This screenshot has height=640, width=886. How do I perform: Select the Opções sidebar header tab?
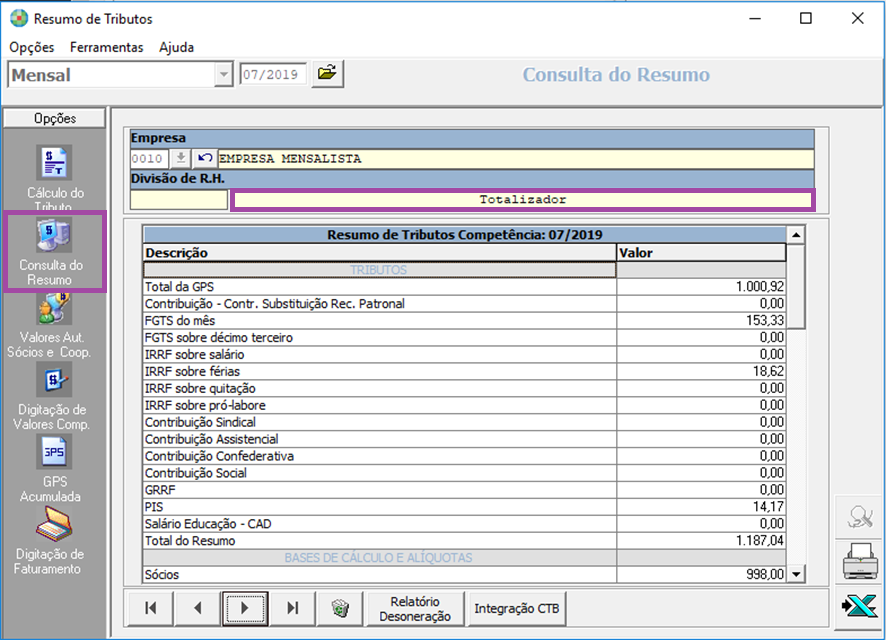point(54,118)
